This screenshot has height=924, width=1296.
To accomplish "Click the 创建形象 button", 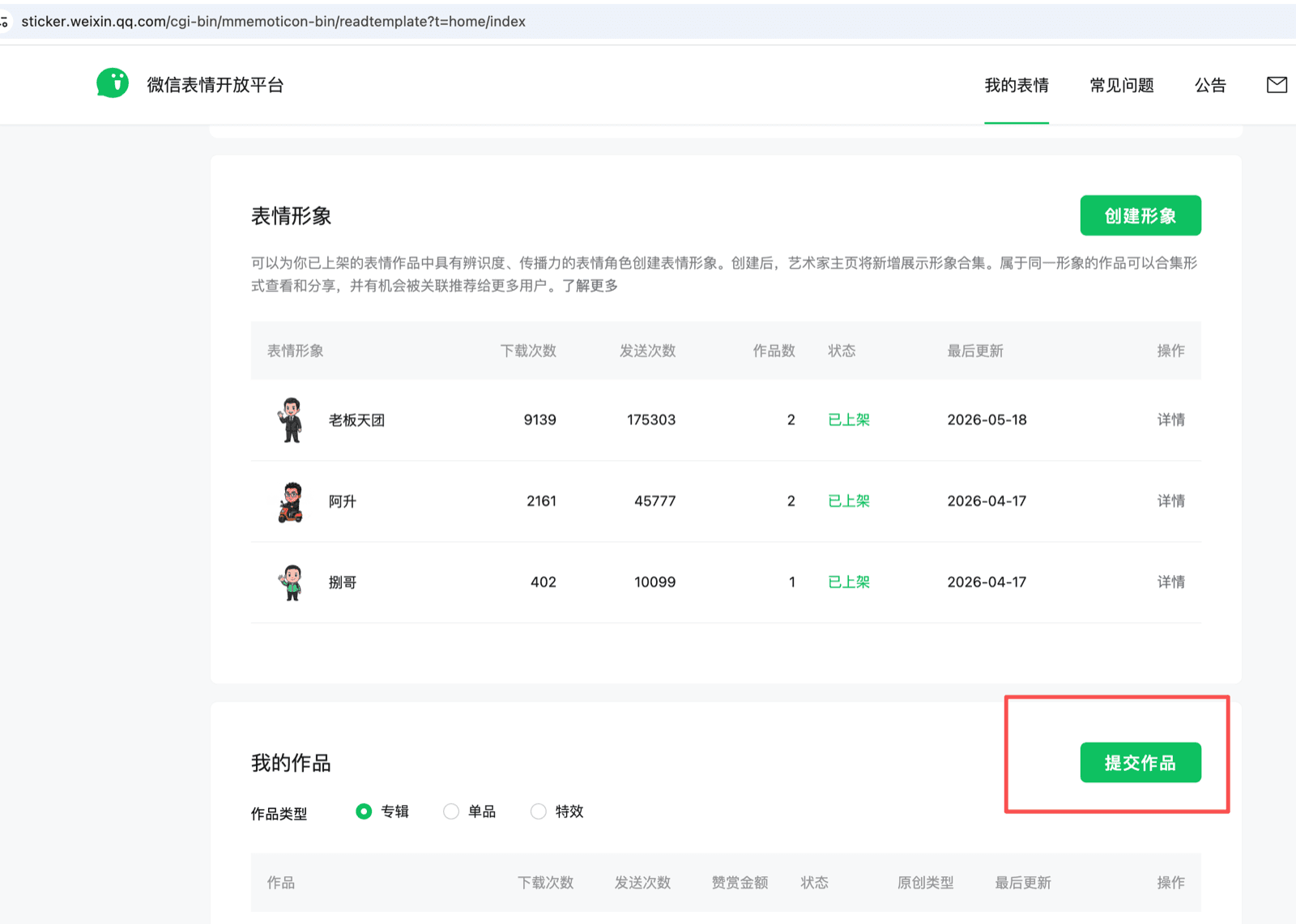I will click(1140, 215).
